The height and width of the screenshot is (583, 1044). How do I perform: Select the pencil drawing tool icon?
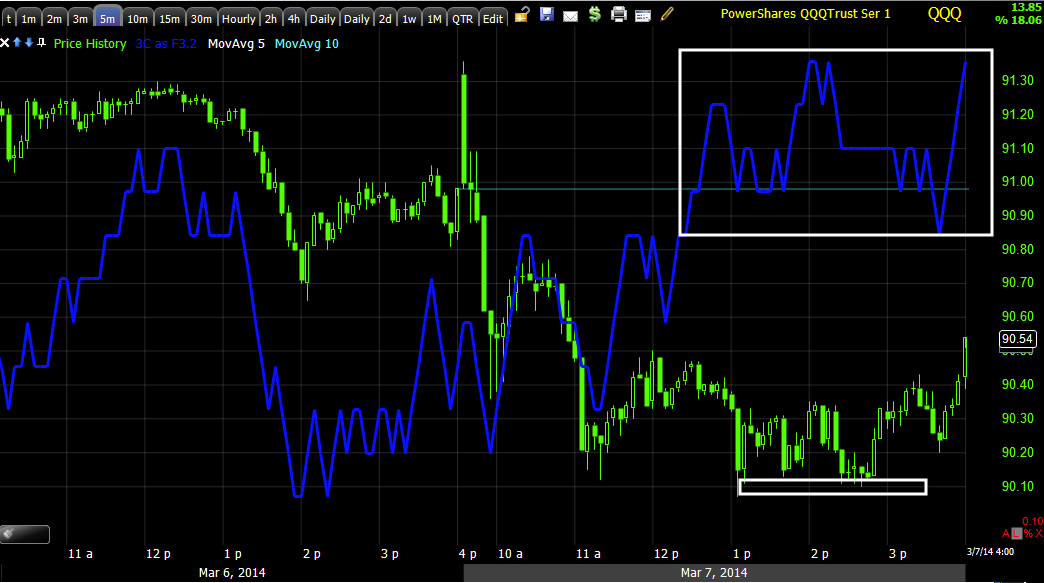pyautogui.click(x=666, y=14)
